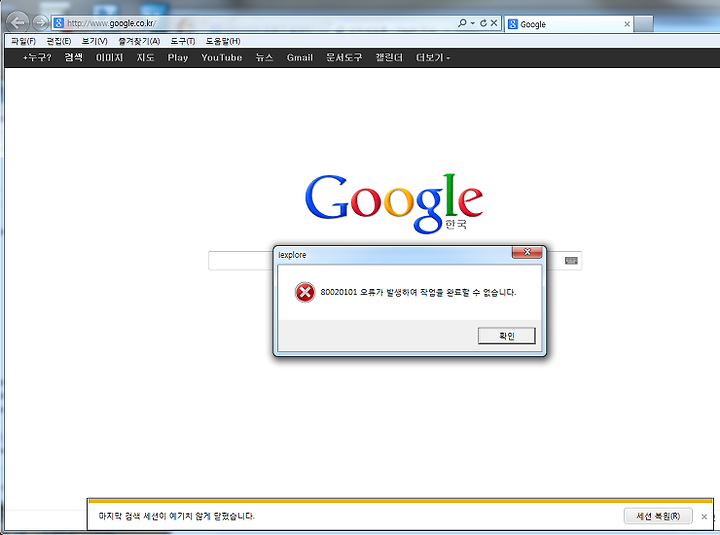The image size is (720, 535).
Task: Open the 즐겨찾기(A) menu
Action: (139, 41)
